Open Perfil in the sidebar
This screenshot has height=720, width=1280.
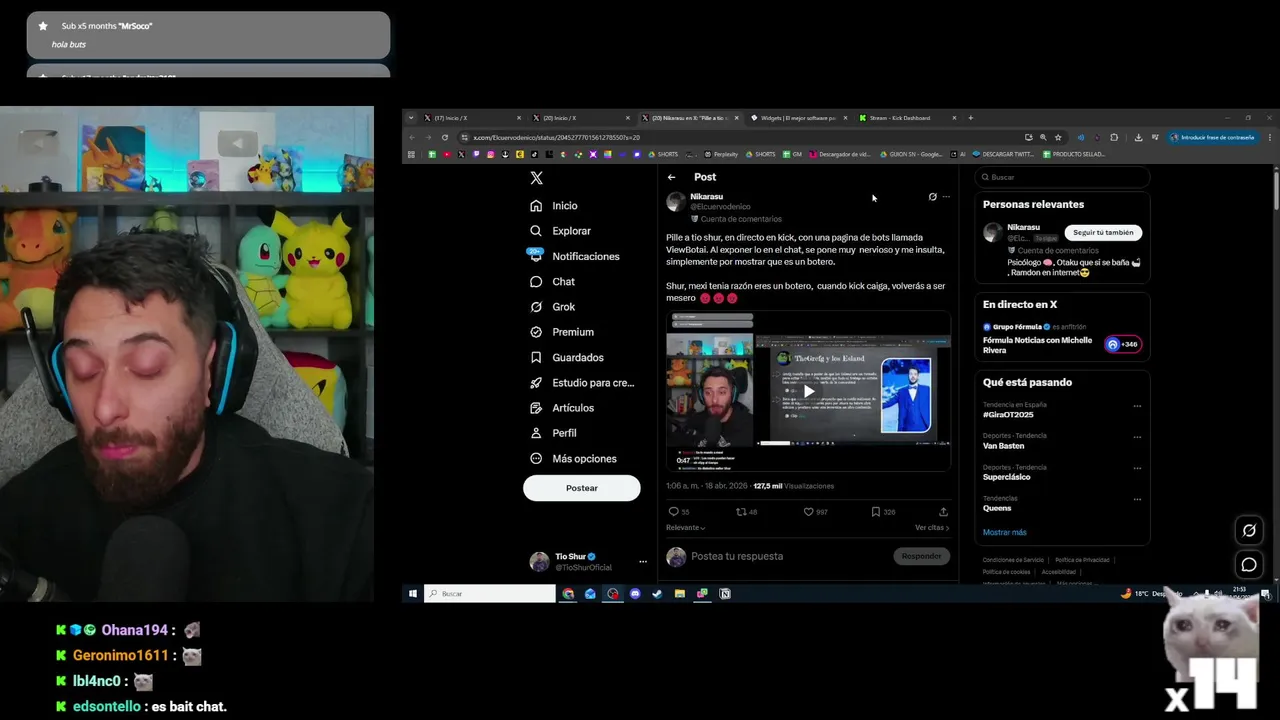[554, 433]
